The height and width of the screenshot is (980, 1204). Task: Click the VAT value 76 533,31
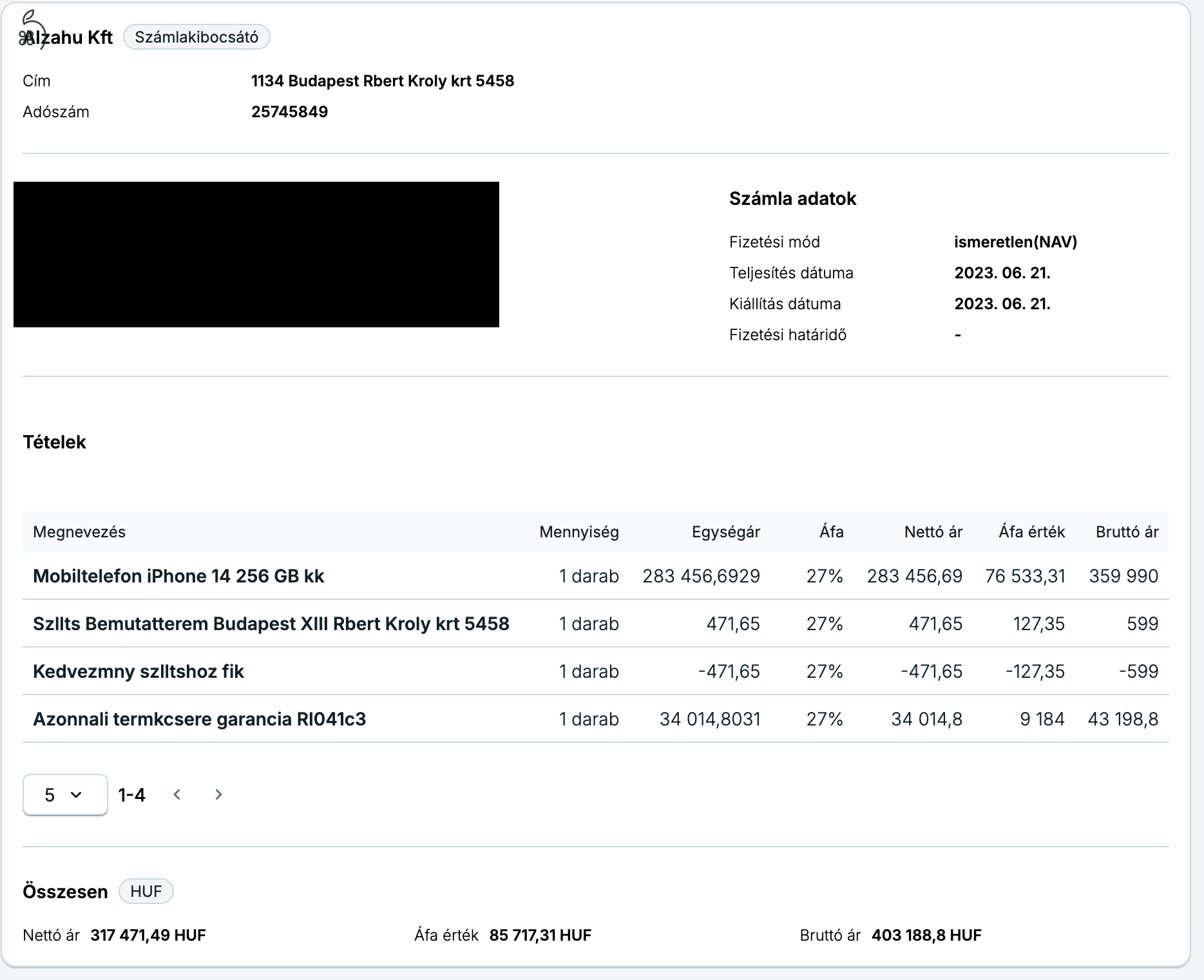1025,576
